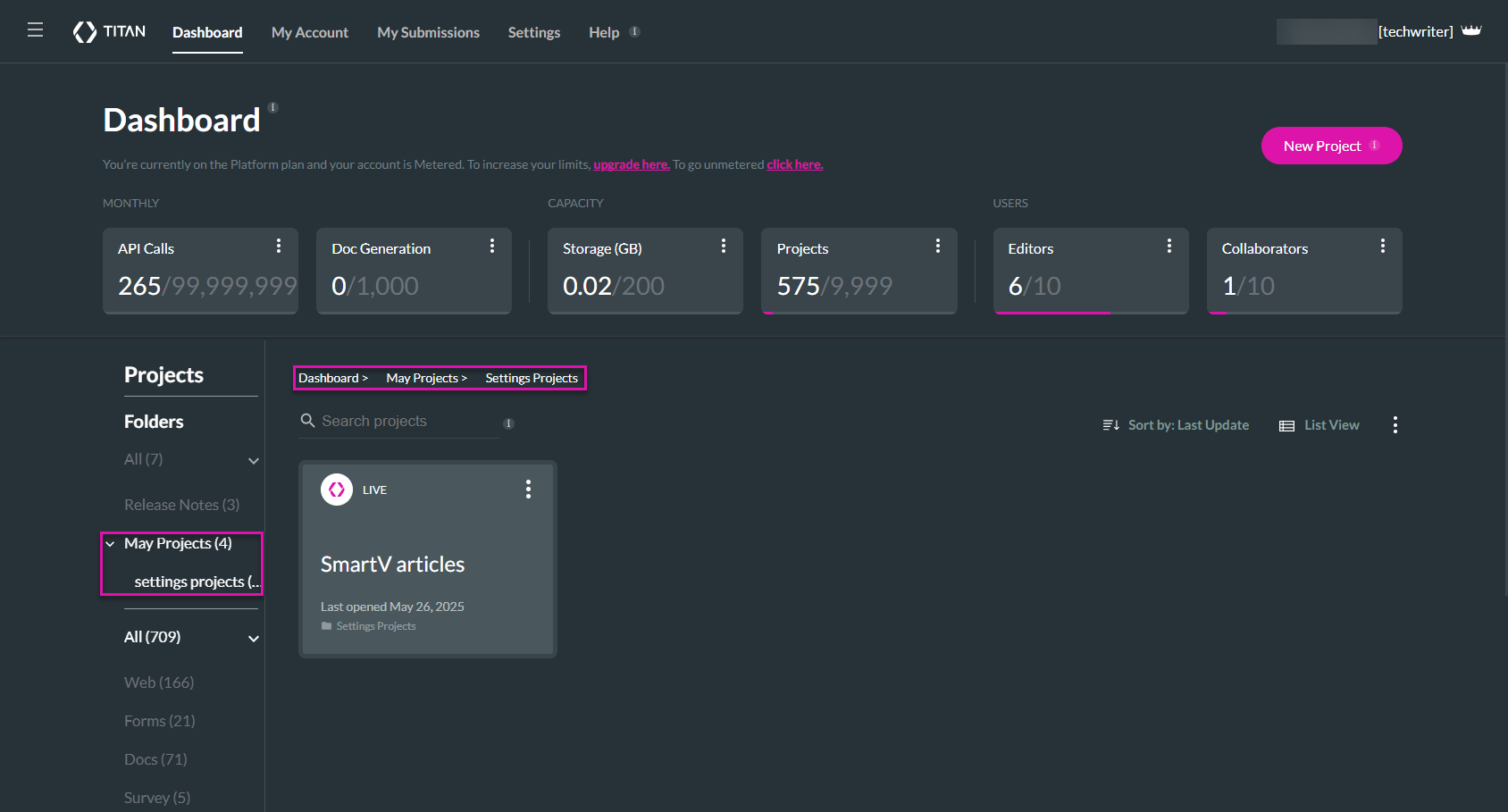The height and width of the screenshot is (812, 1508).
Task: Select the Release Notes (3) folder
Action: [x=181, y=505]
